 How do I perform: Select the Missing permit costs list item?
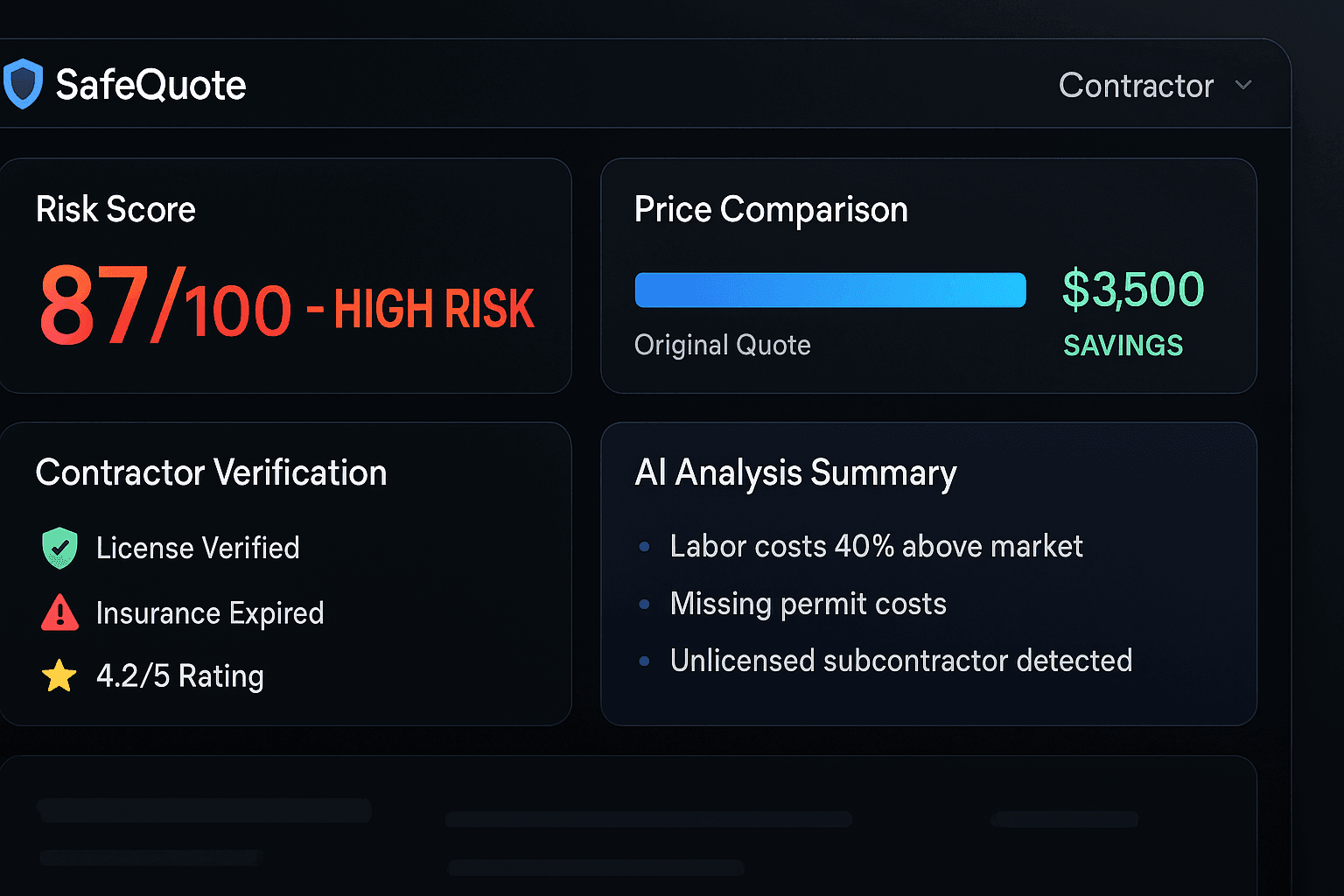808,604
